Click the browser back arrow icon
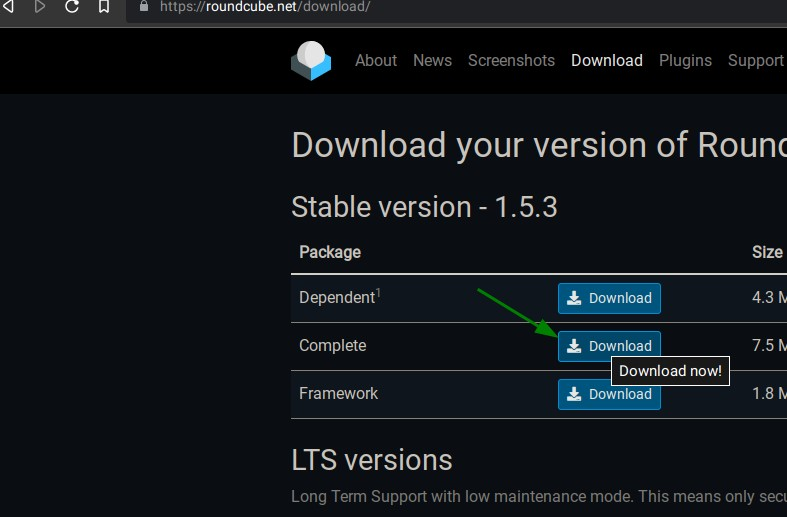This screenshot has height=517, width=787. [x=8, y=7]
